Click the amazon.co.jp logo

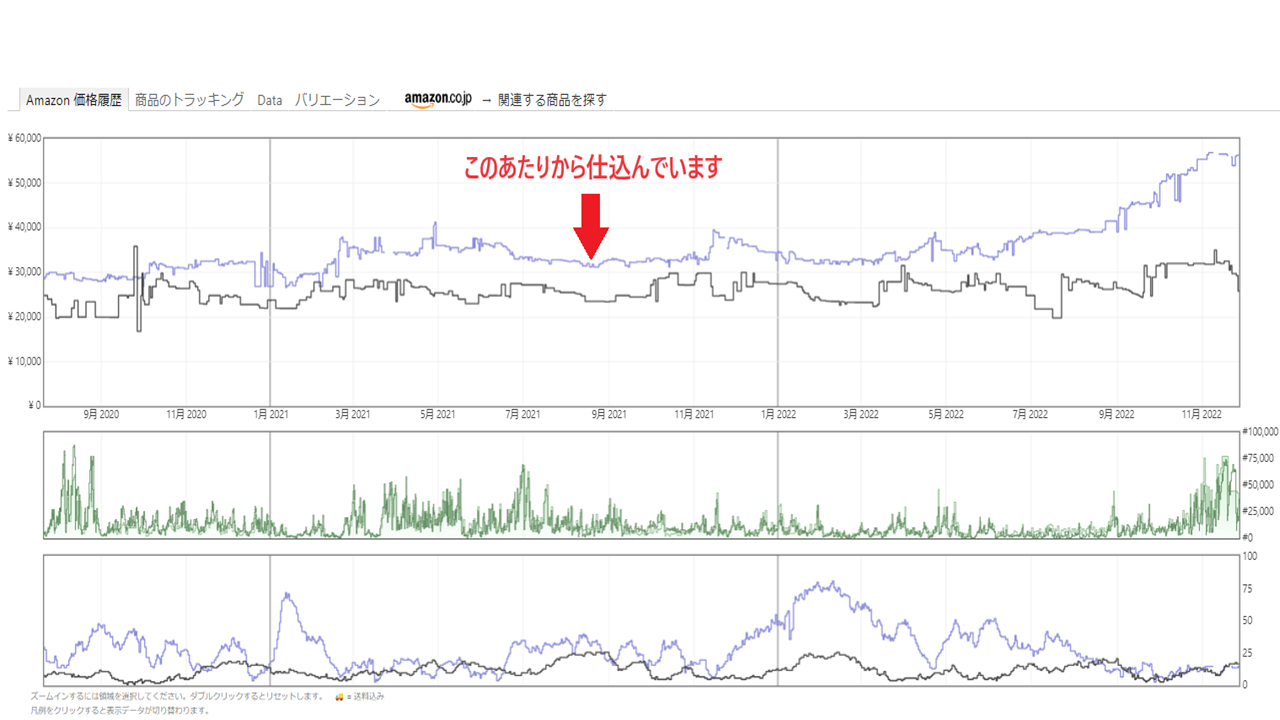click(438, 100)
